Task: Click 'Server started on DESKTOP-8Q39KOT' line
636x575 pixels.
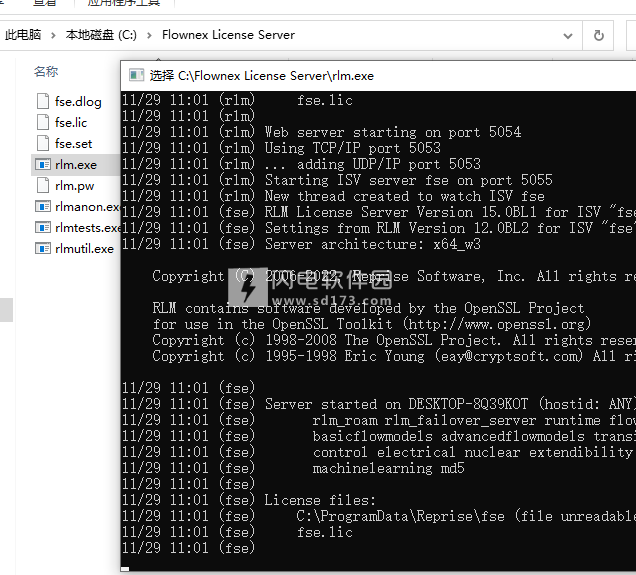Action: pyautogui.click(x=450, y=404)
